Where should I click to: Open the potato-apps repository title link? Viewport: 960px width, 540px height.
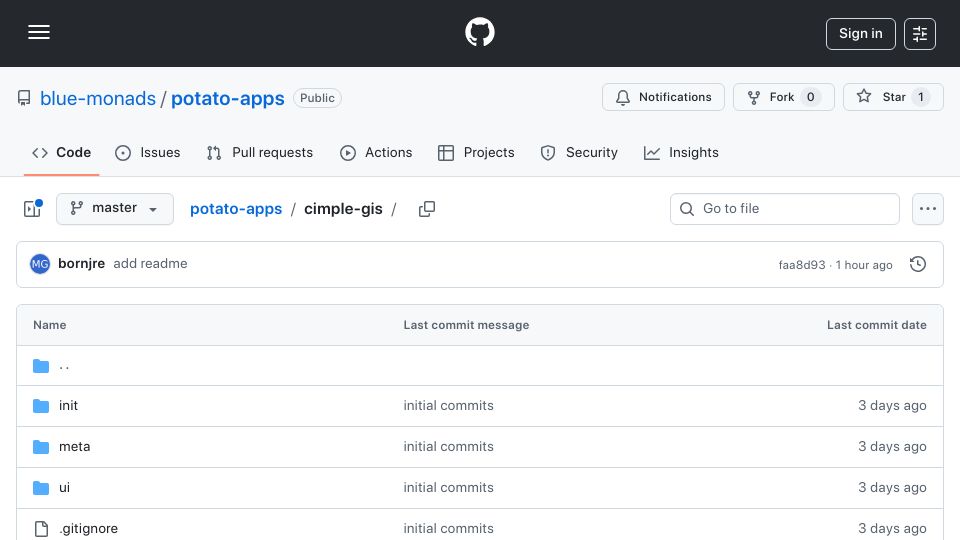pyautogui.click(x=228, y=99)
